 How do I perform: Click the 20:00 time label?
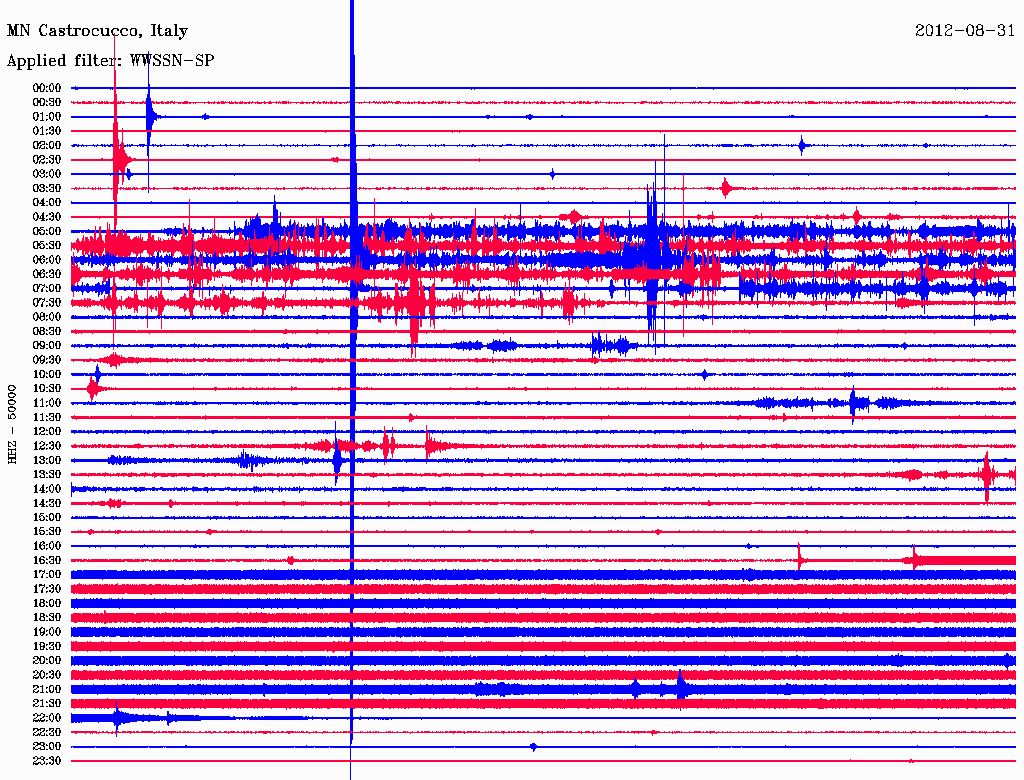click(47, 661)
